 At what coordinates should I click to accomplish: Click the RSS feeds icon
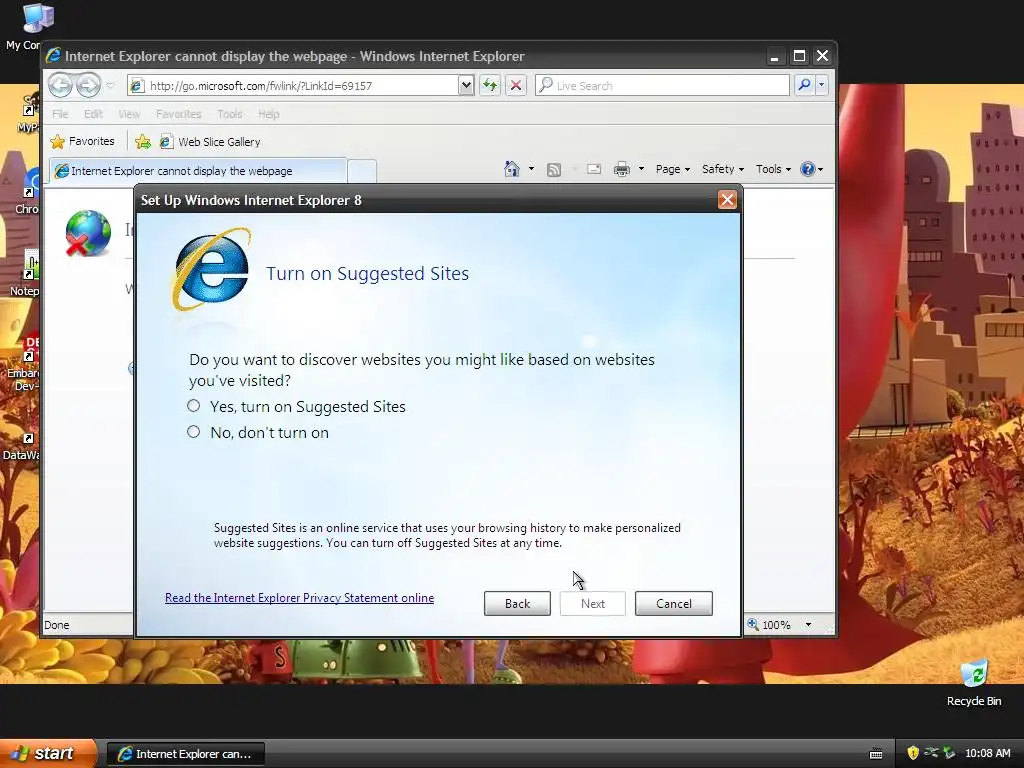click(554, 170)
